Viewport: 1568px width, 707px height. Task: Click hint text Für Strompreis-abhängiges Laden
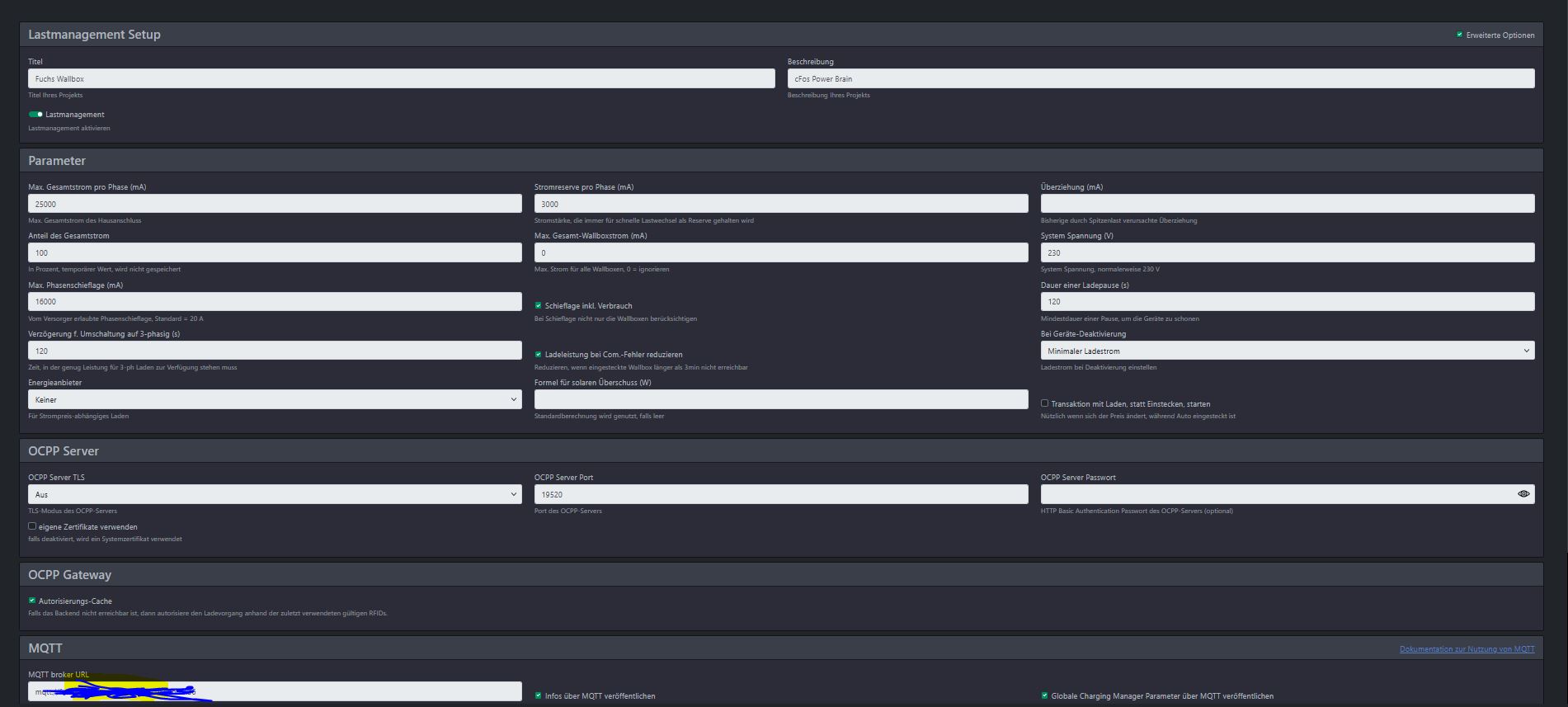click(x=78, y=416)
